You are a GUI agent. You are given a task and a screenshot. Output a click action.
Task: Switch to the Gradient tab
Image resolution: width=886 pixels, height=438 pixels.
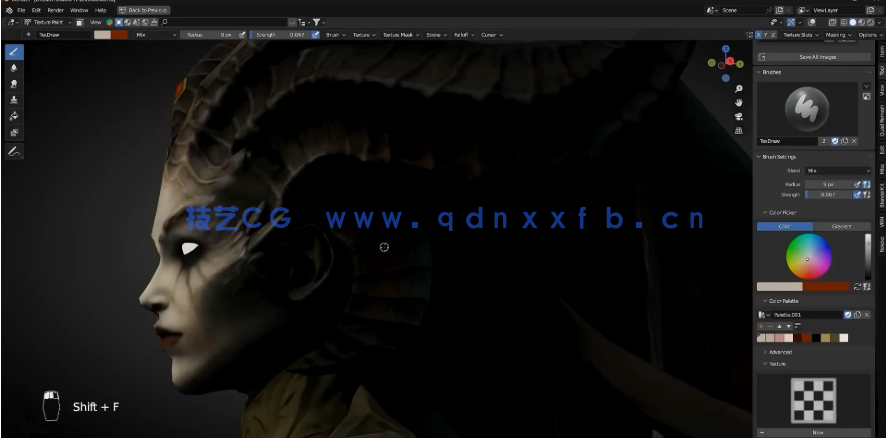[x=842, y=227]
